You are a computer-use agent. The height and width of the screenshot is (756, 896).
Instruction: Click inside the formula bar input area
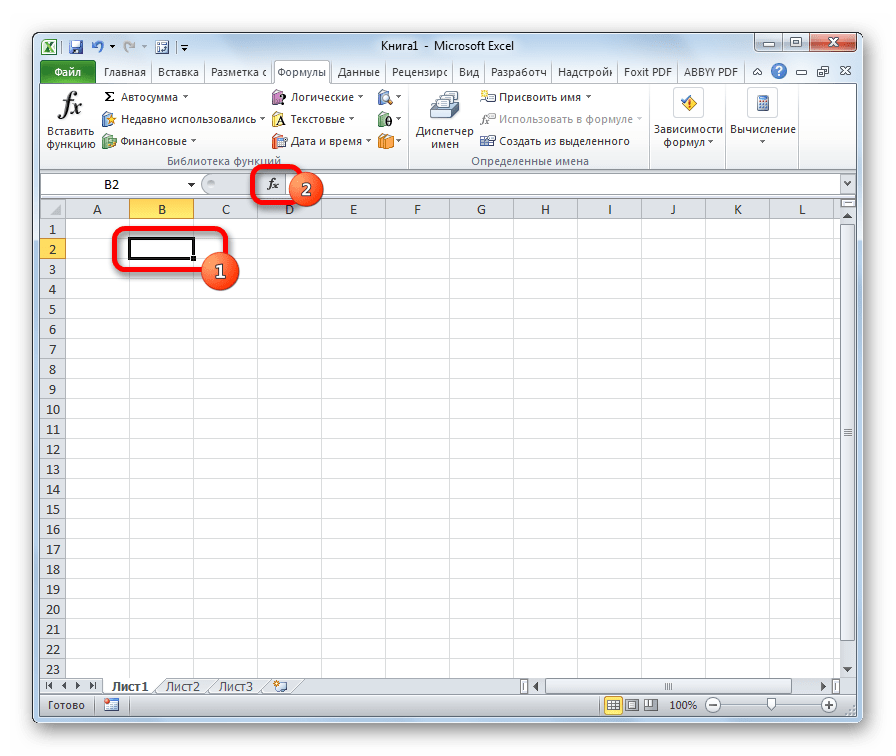pos(562,184)
